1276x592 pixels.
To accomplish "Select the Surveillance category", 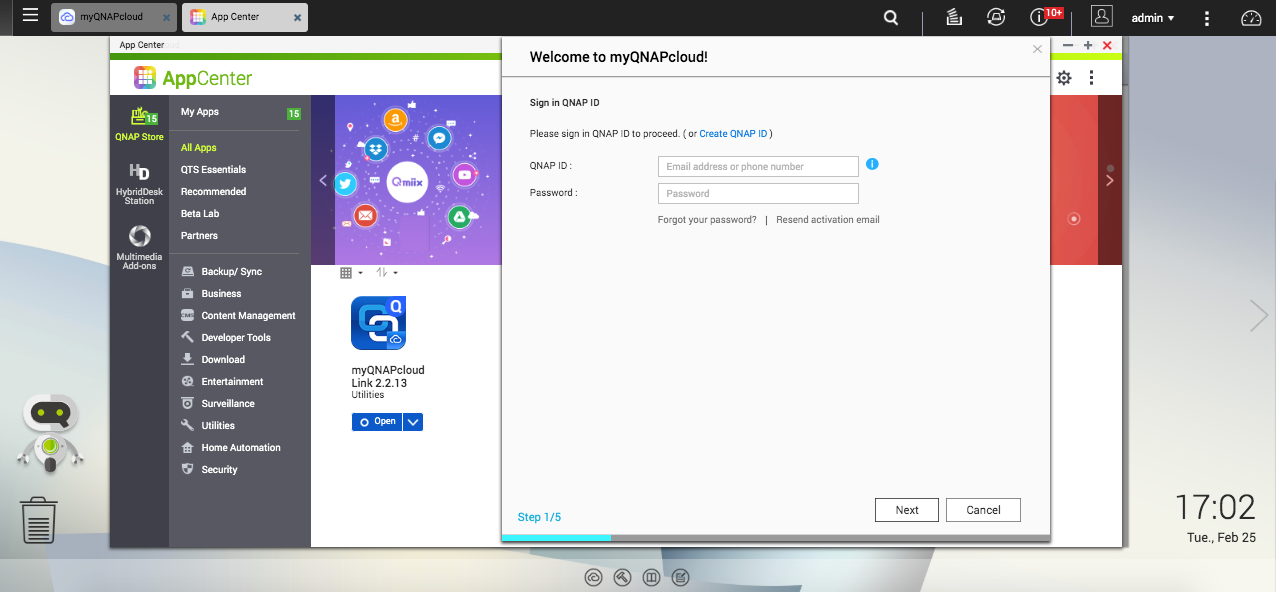I will pos(226,403).
